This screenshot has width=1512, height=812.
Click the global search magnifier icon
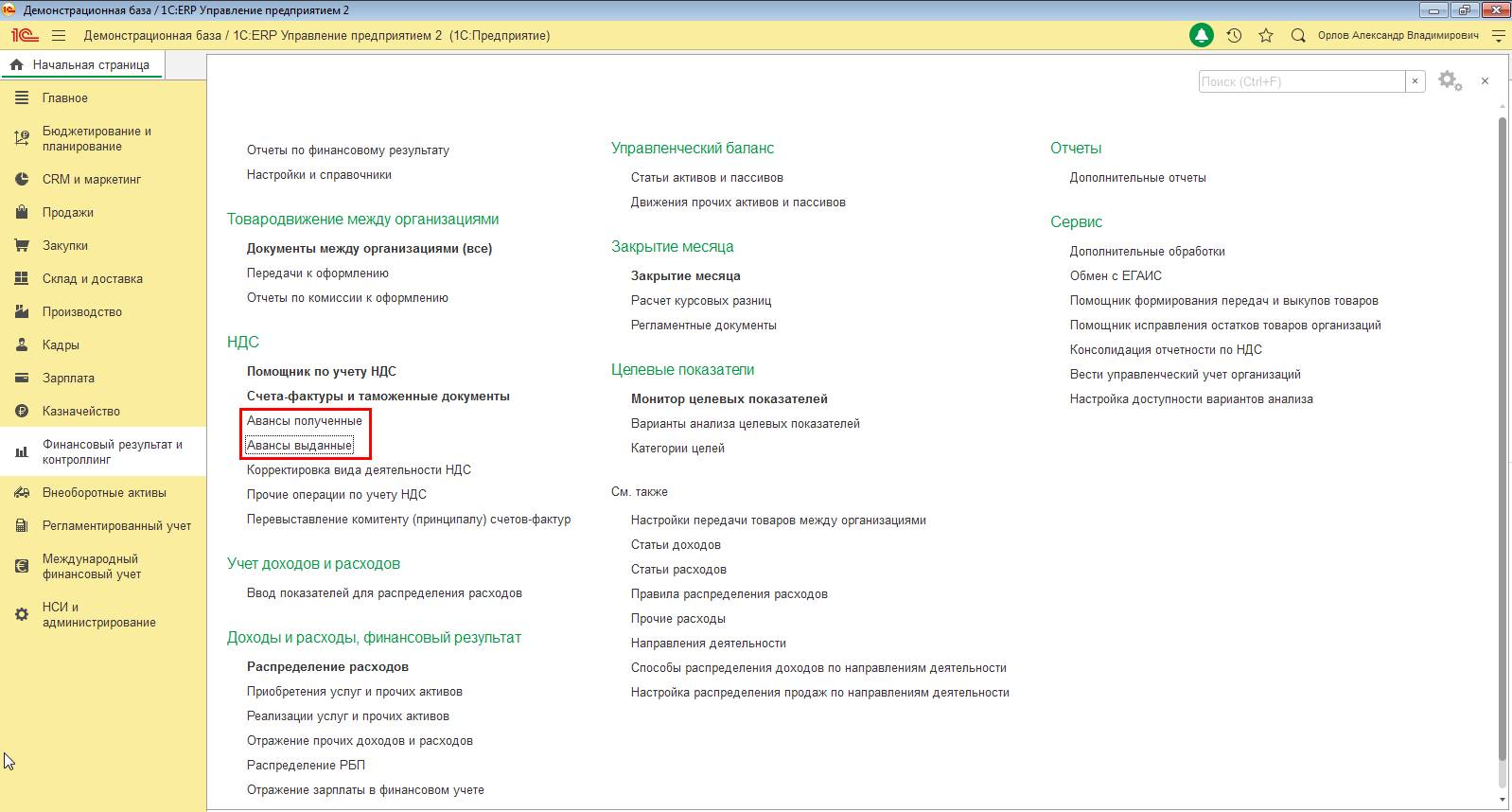pyautogui.click(x=1298, y=36)
